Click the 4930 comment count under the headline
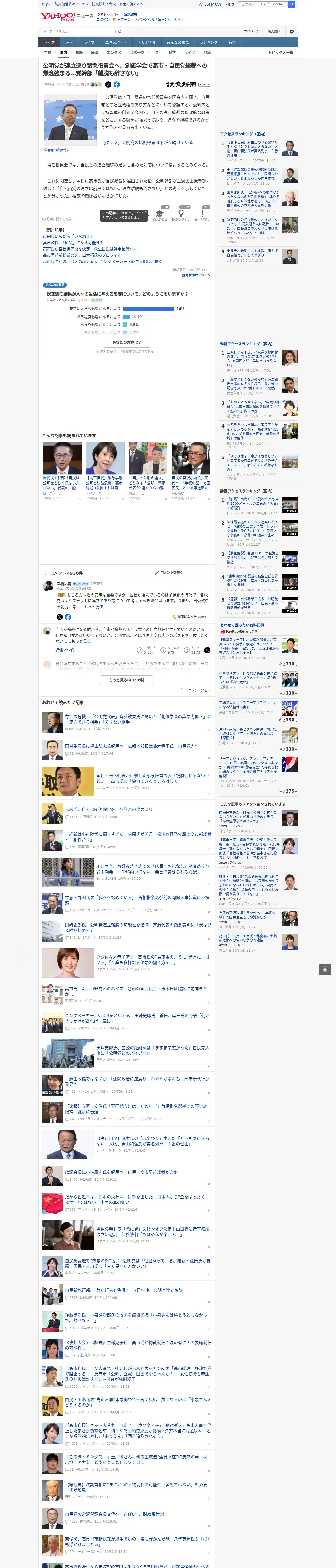The height and width of the screenshot is (1568, 336). pyautogui.click(x=82, y=85)
